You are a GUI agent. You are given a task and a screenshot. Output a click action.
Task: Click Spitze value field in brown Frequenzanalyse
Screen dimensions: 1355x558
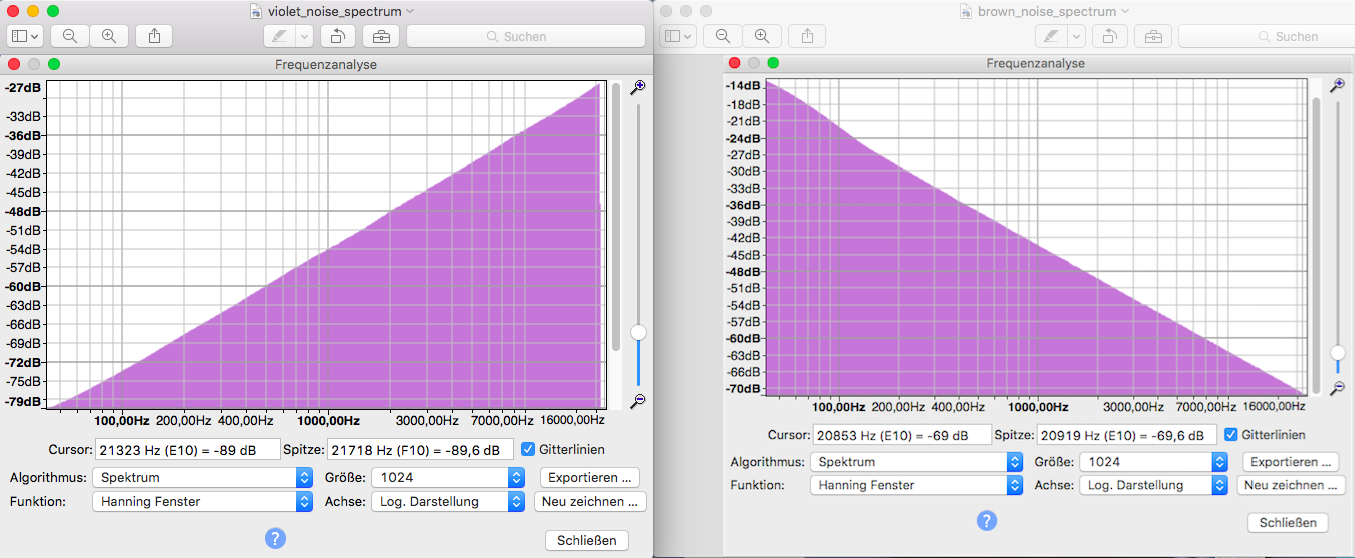(x=1127, y=435)
